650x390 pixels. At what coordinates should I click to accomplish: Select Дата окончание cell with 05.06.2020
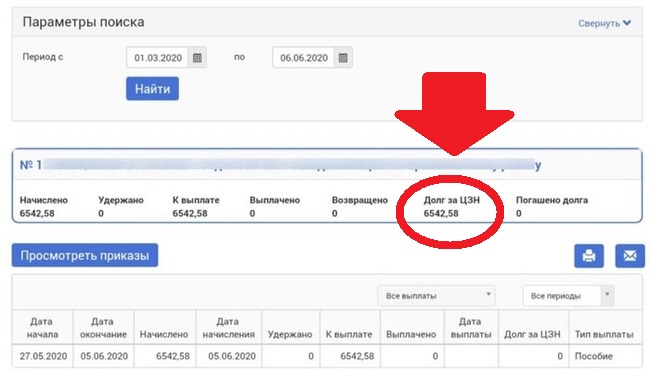[x=104, y=356]
